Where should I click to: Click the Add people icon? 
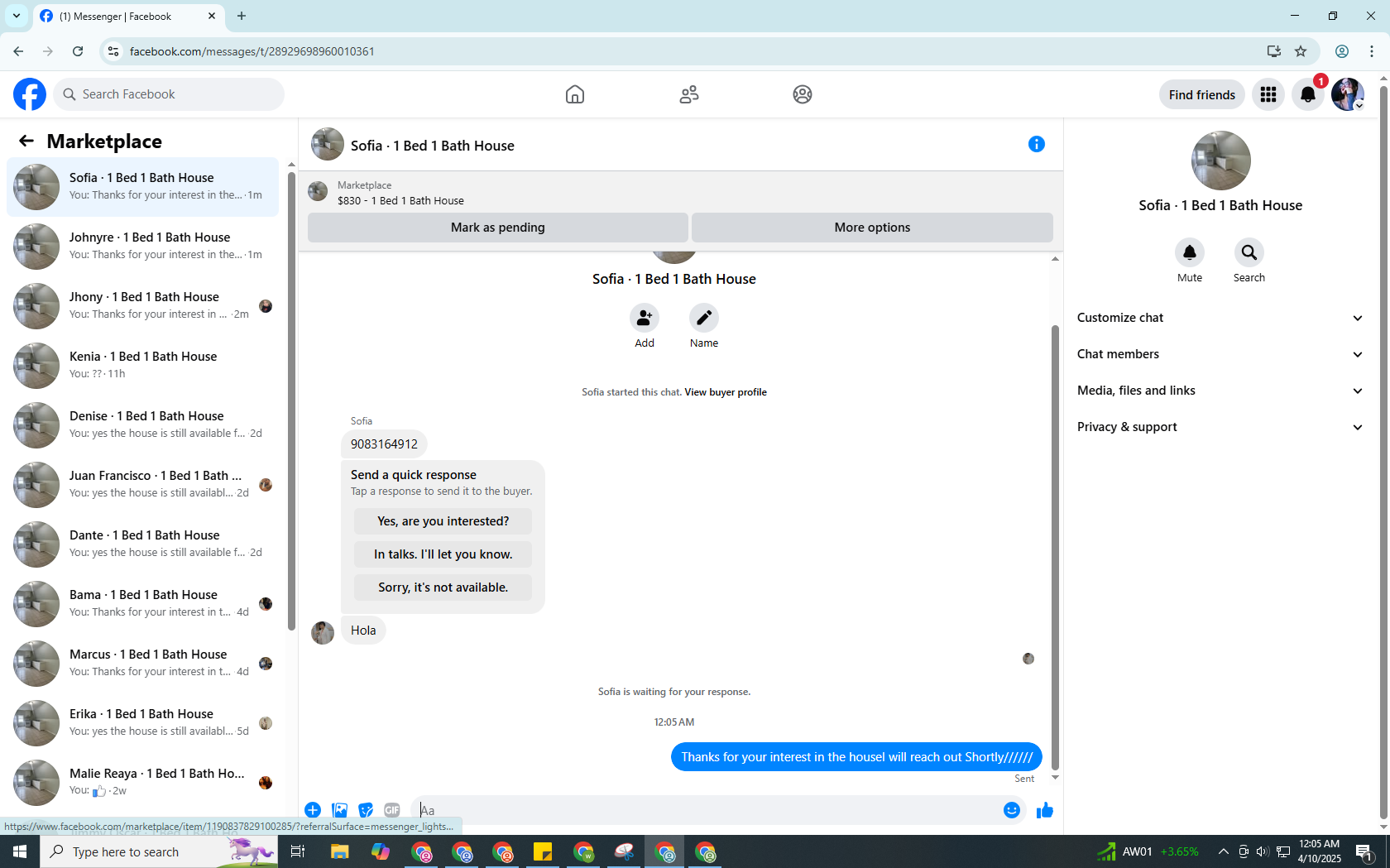tap(645, 318)
